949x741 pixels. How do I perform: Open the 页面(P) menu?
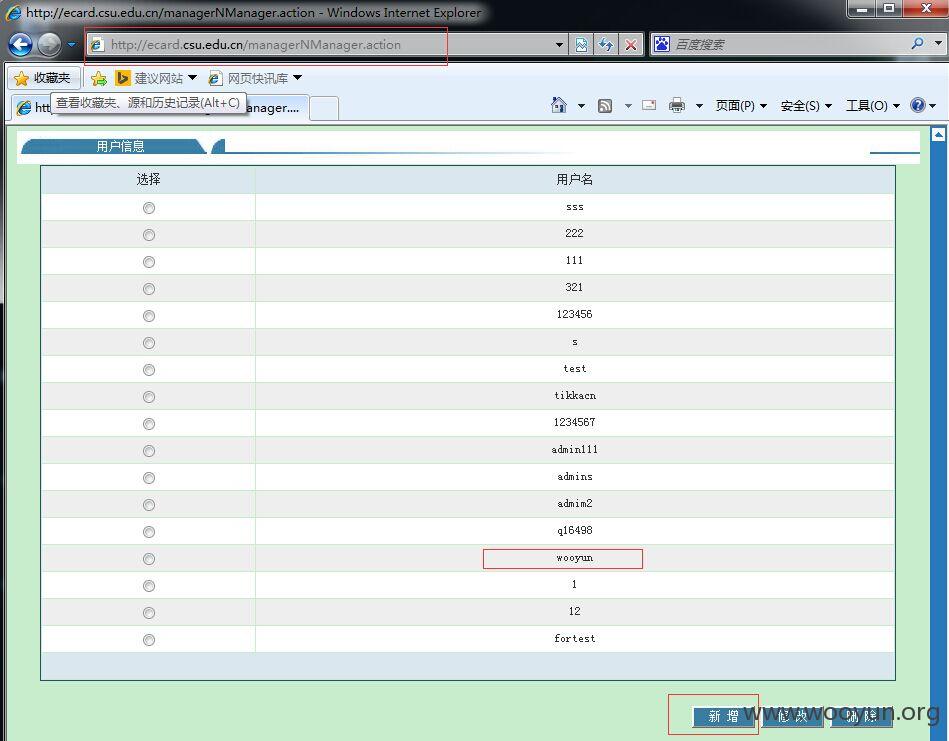(x=741, y=106)
